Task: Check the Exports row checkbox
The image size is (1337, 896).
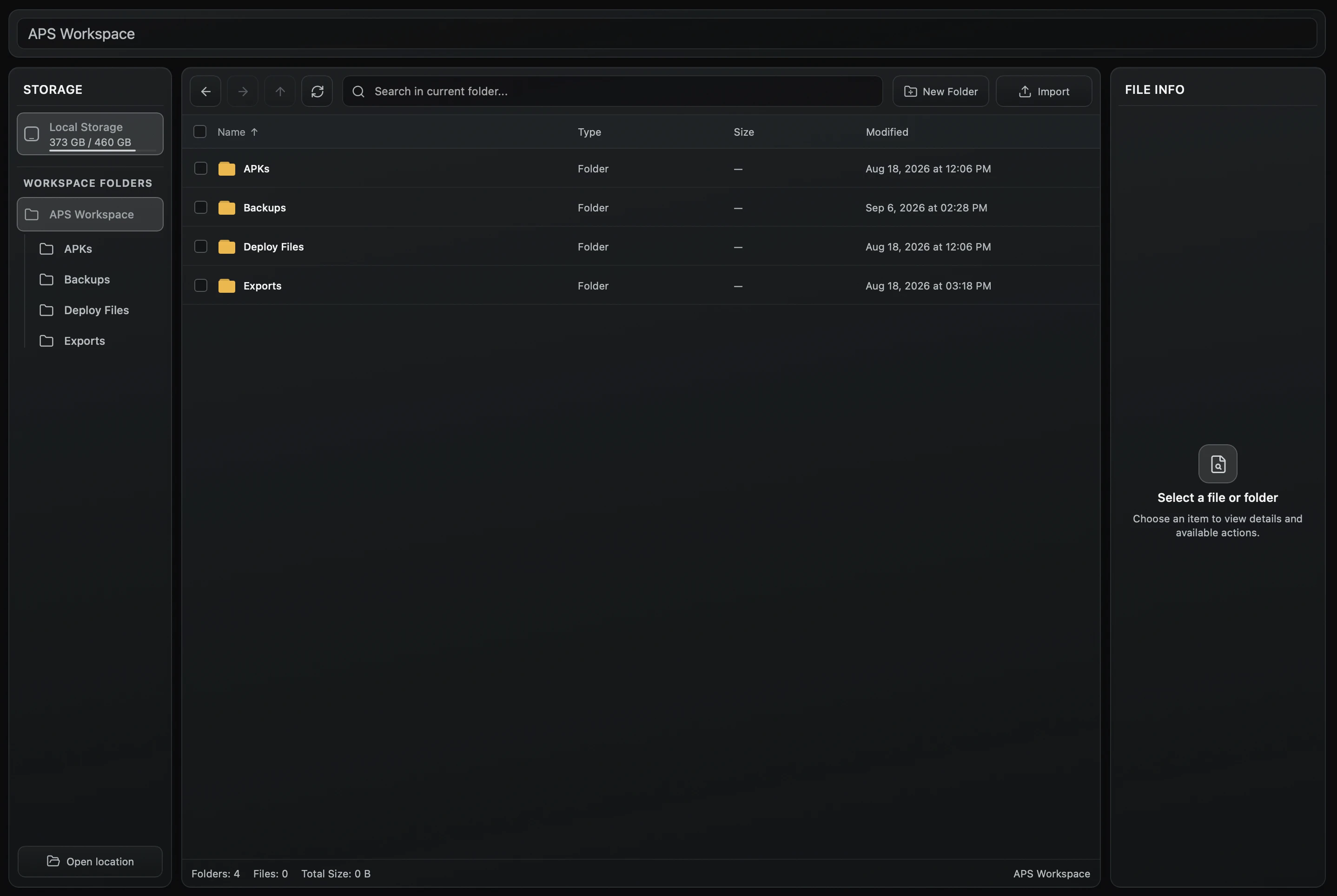Action: (x=201, y=285)
